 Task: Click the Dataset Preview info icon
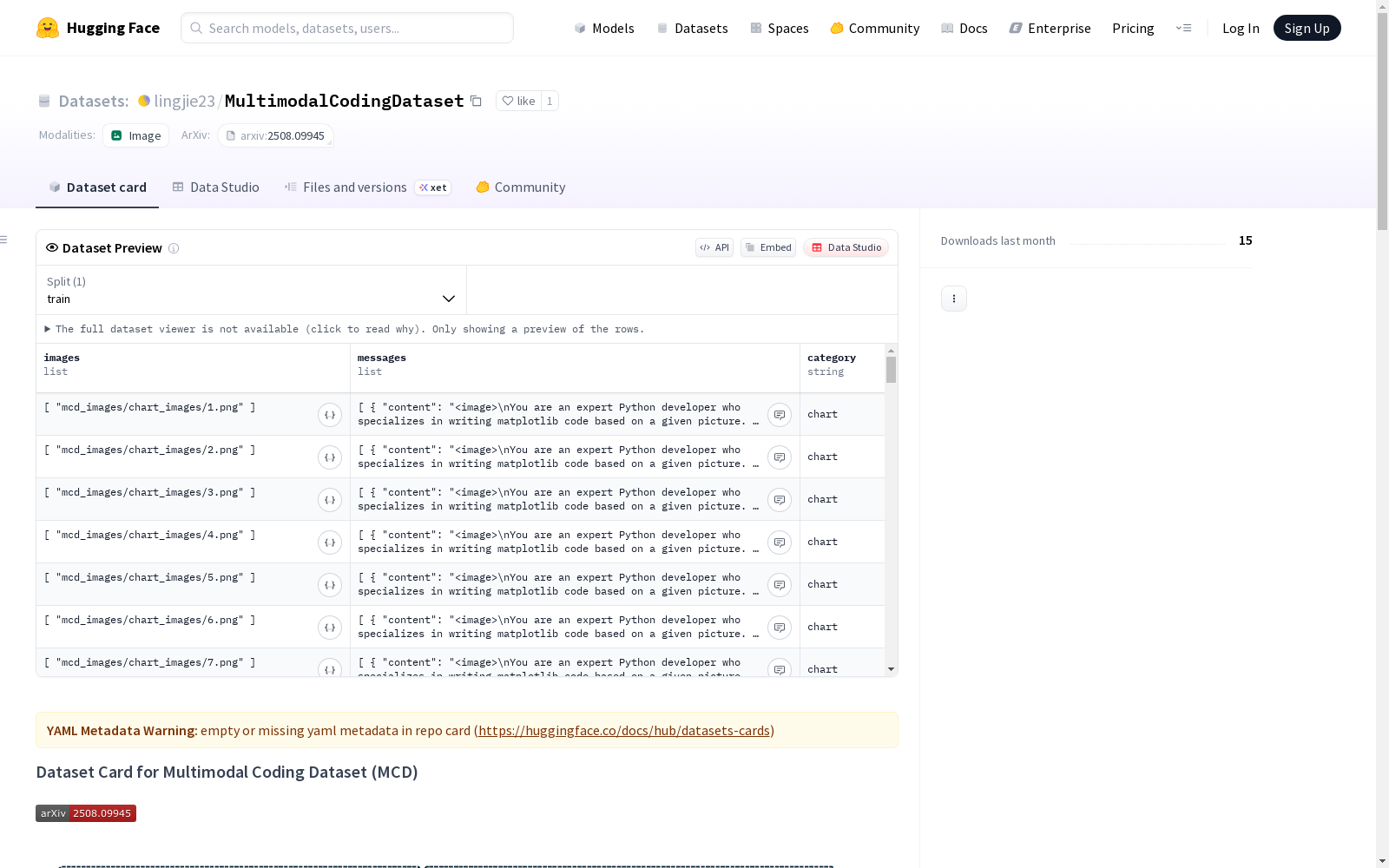(174, 248)
